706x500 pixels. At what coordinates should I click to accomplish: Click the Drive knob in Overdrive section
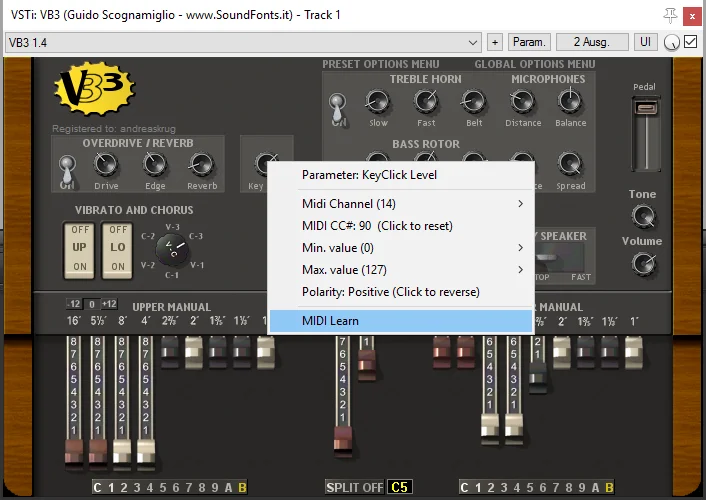(106, 164)
